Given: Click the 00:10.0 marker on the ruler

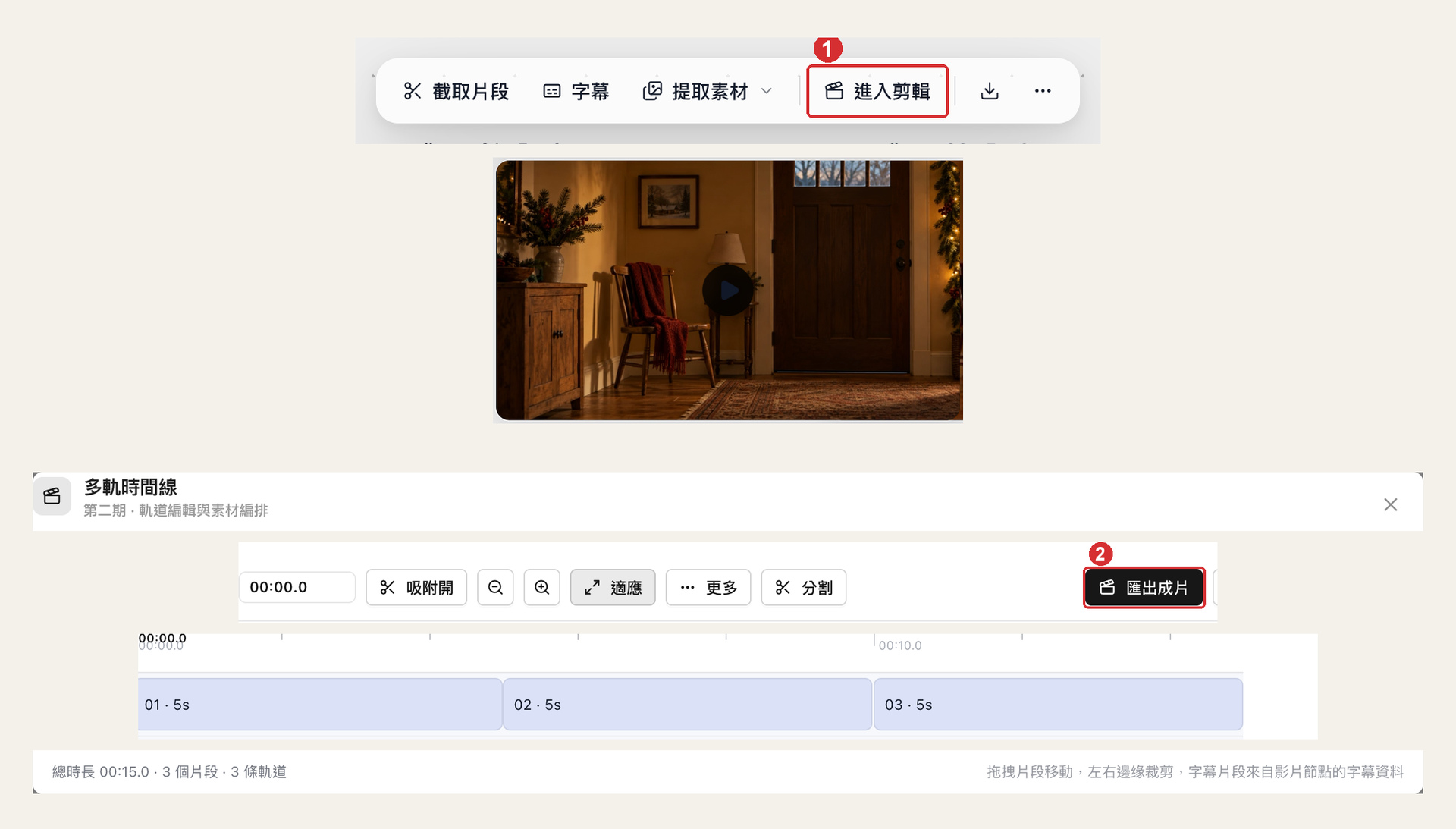Looking at the screenshot, I should pyautogui.click(x=900, y=645).
